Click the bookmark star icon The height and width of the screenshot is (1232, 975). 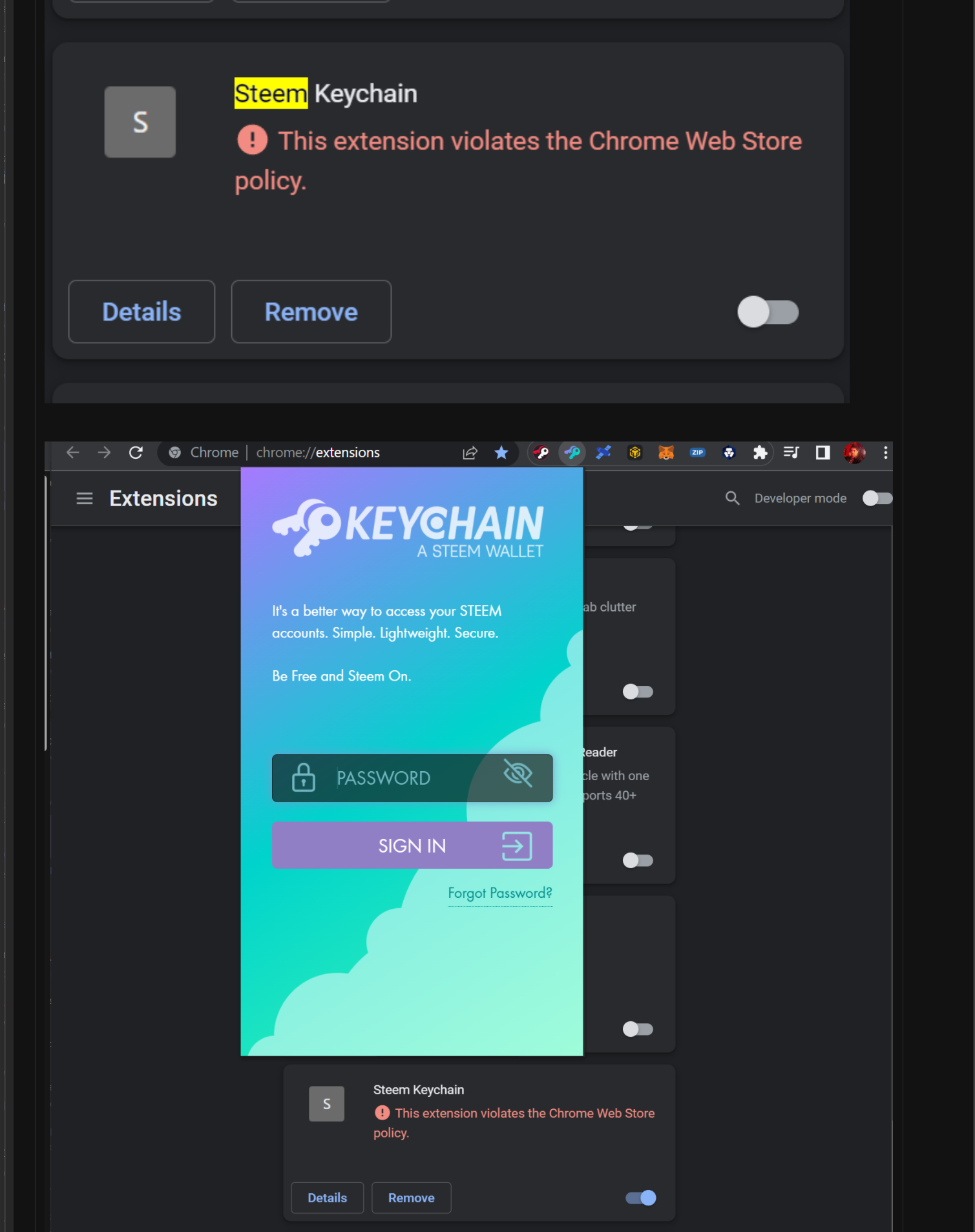click(501, 452)
